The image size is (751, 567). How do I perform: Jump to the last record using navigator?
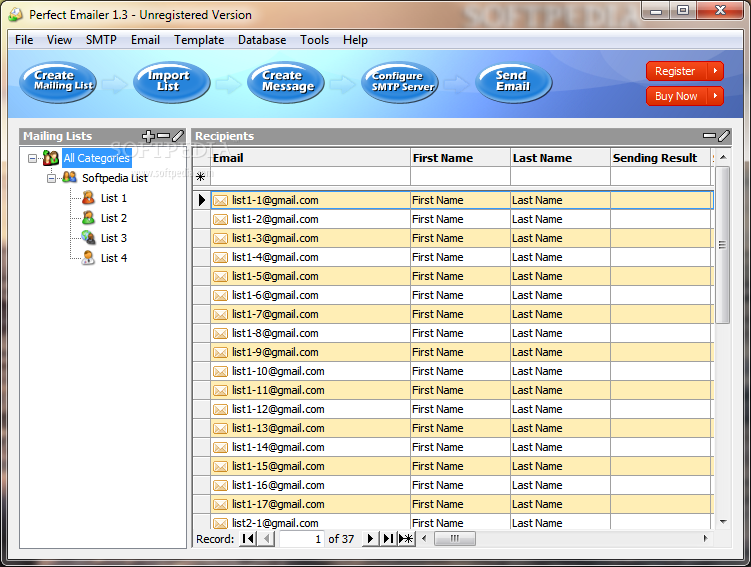388,539
